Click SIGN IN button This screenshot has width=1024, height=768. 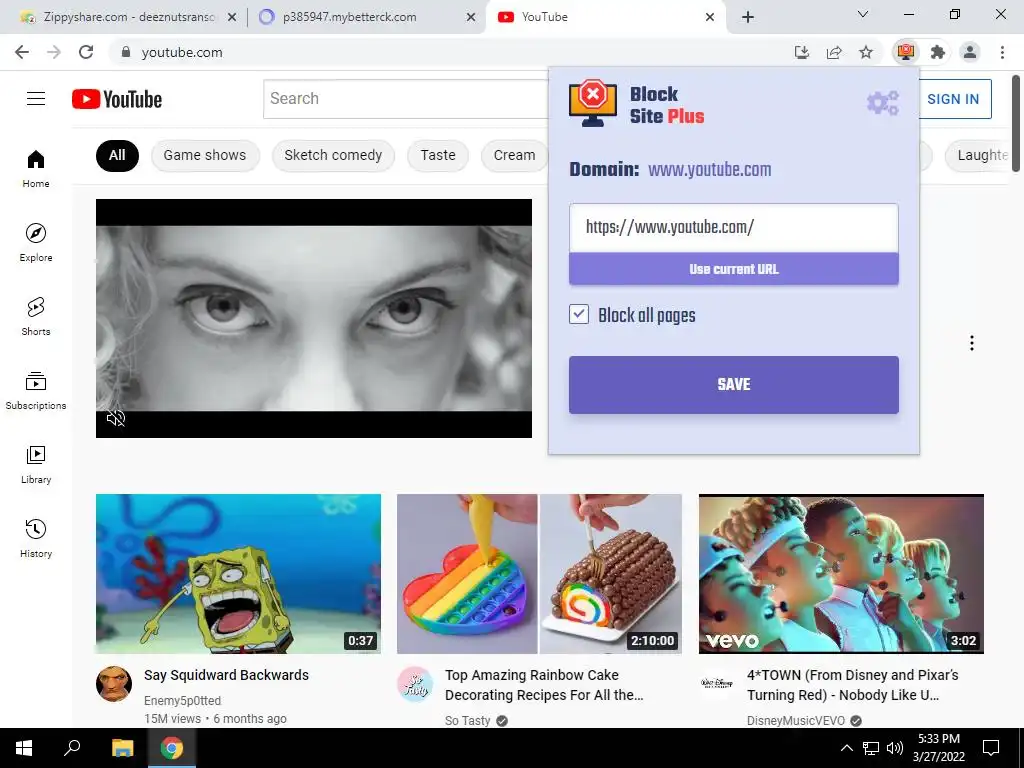(x=953, y=99)
